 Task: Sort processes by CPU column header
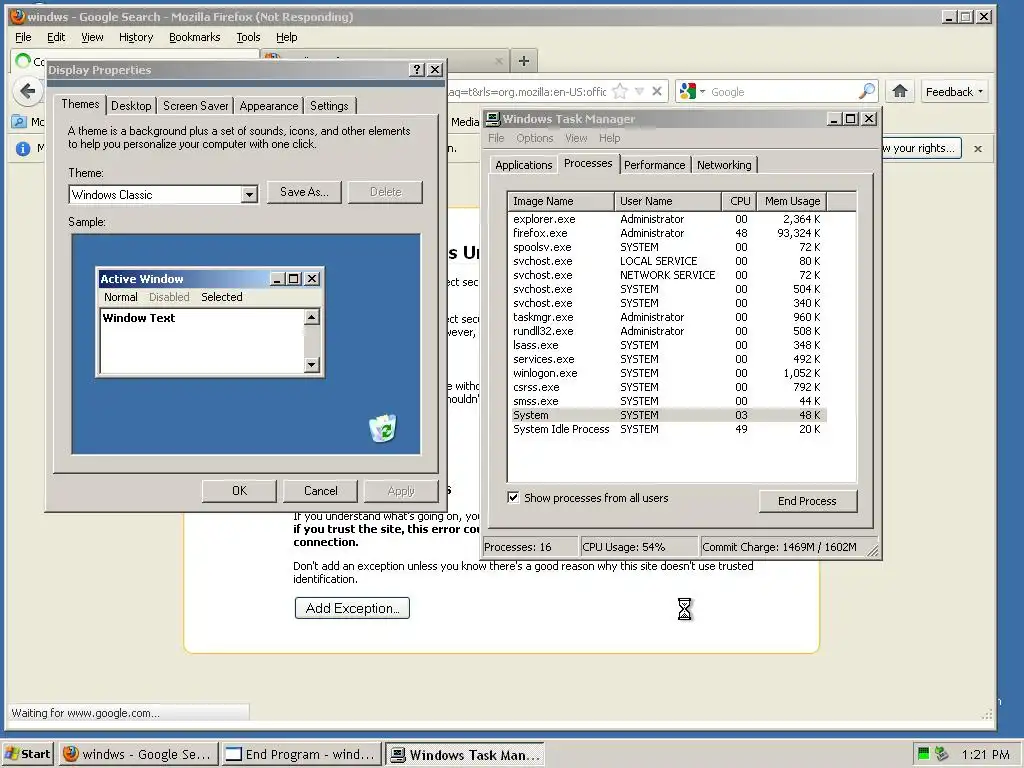coord(739,201)
